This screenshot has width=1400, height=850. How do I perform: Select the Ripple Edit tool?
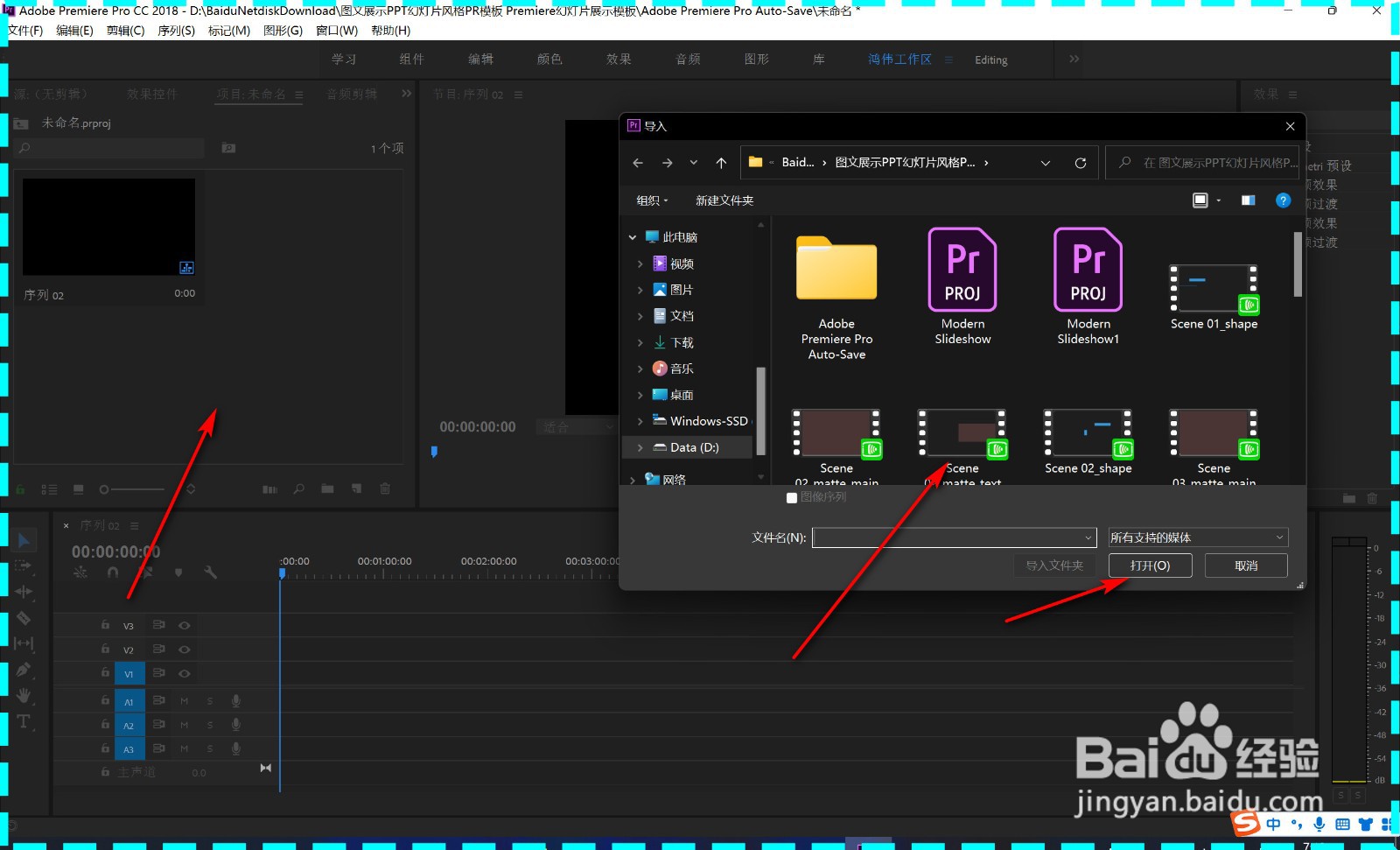click(24, 592)
